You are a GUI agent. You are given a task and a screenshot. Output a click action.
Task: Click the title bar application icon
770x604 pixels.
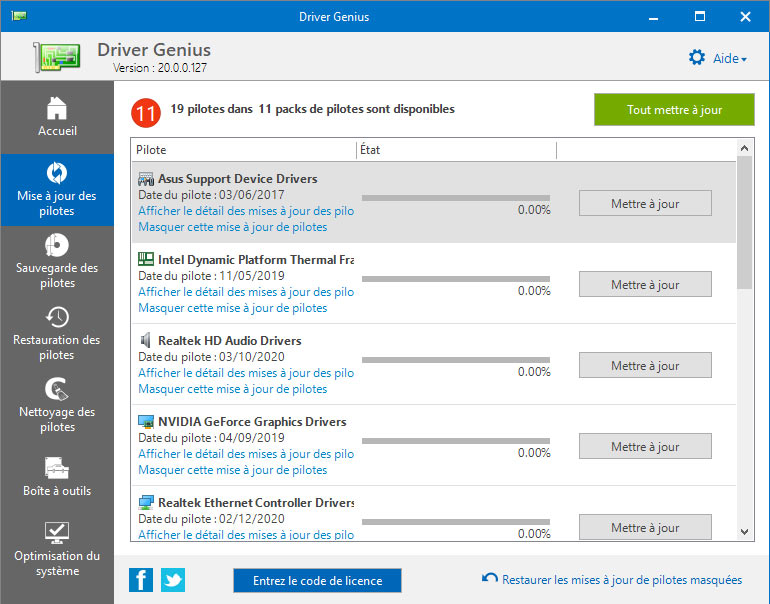click(x=19, y=16)
